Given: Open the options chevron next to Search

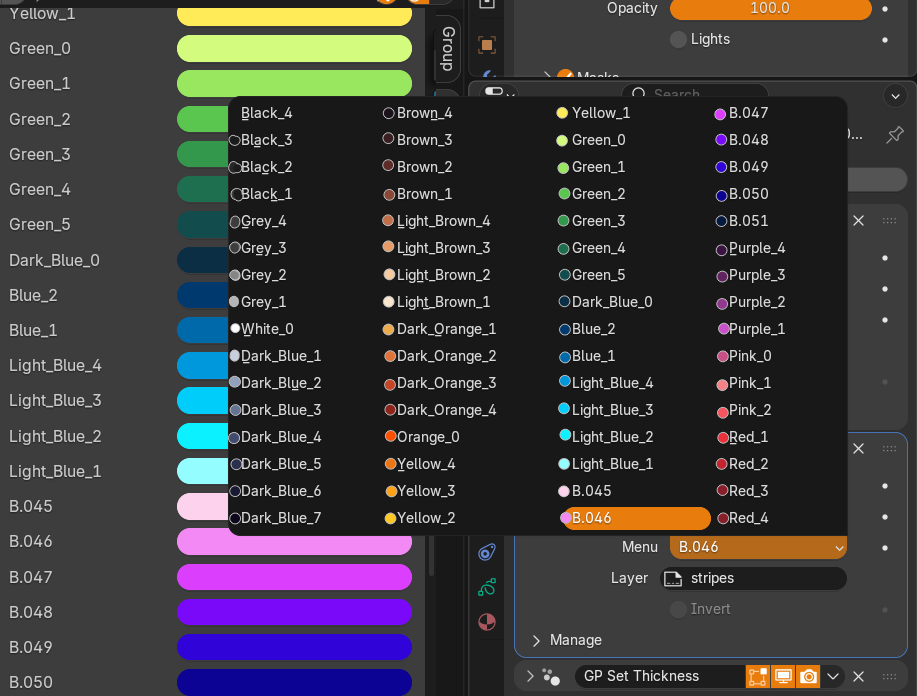Looking at the screenshot, I should [x=895, y=96].
